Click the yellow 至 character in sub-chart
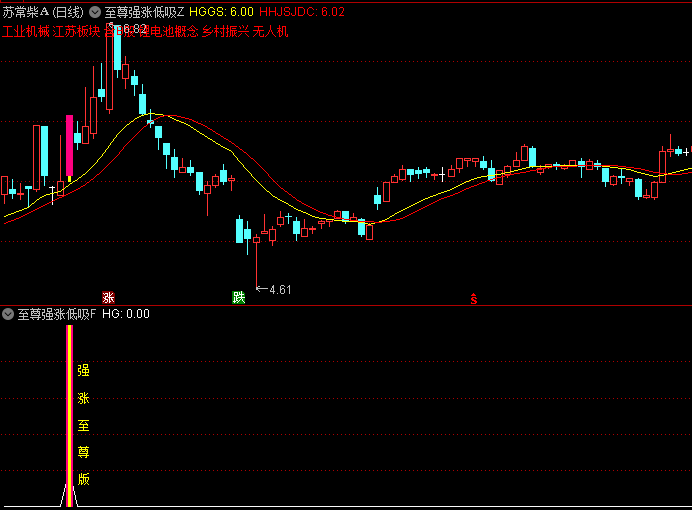Image resolution: width=692 pixels, height=510 pixels. click(83, 425)
